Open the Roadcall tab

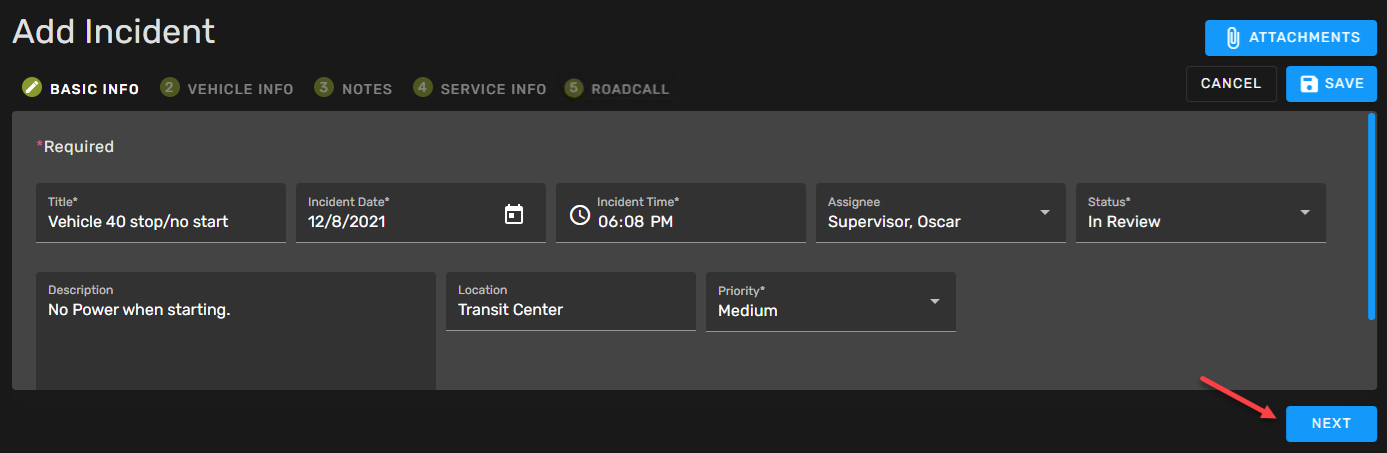click(630, 89)
